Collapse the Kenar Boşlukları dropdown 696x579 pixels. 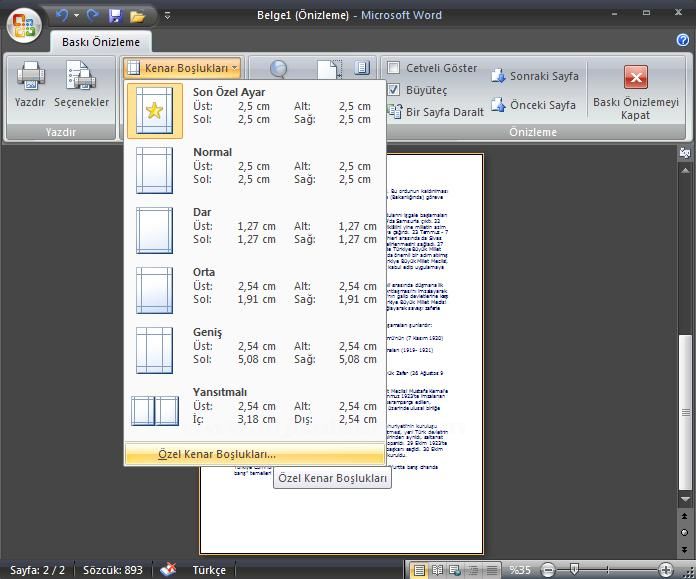click(183, 68)
